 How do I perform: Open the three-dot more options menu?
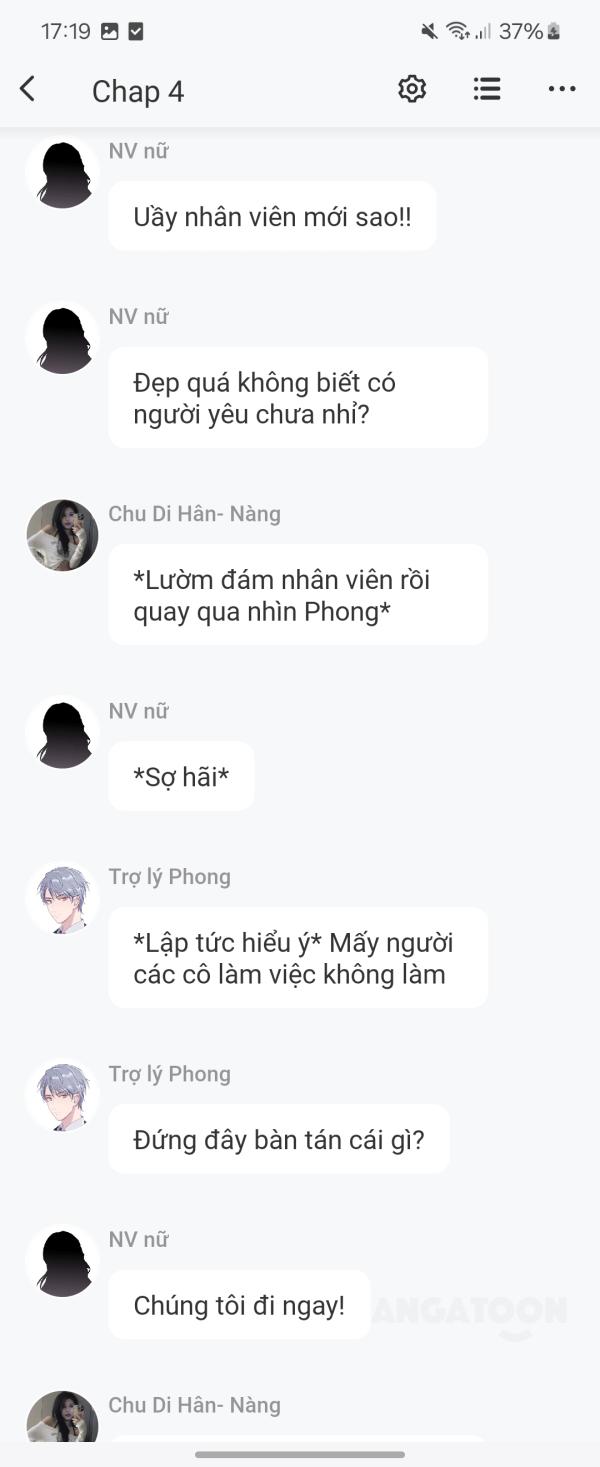(x=562, y=90)
